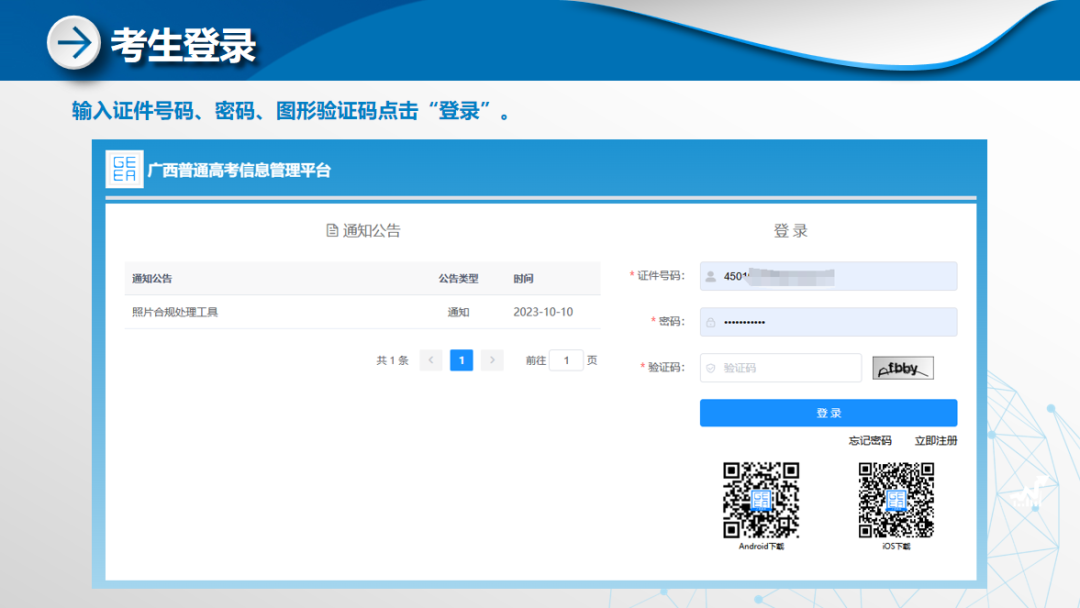Focus the 证件号码 input field
The image size is (1080, 608).
point(829,276)
